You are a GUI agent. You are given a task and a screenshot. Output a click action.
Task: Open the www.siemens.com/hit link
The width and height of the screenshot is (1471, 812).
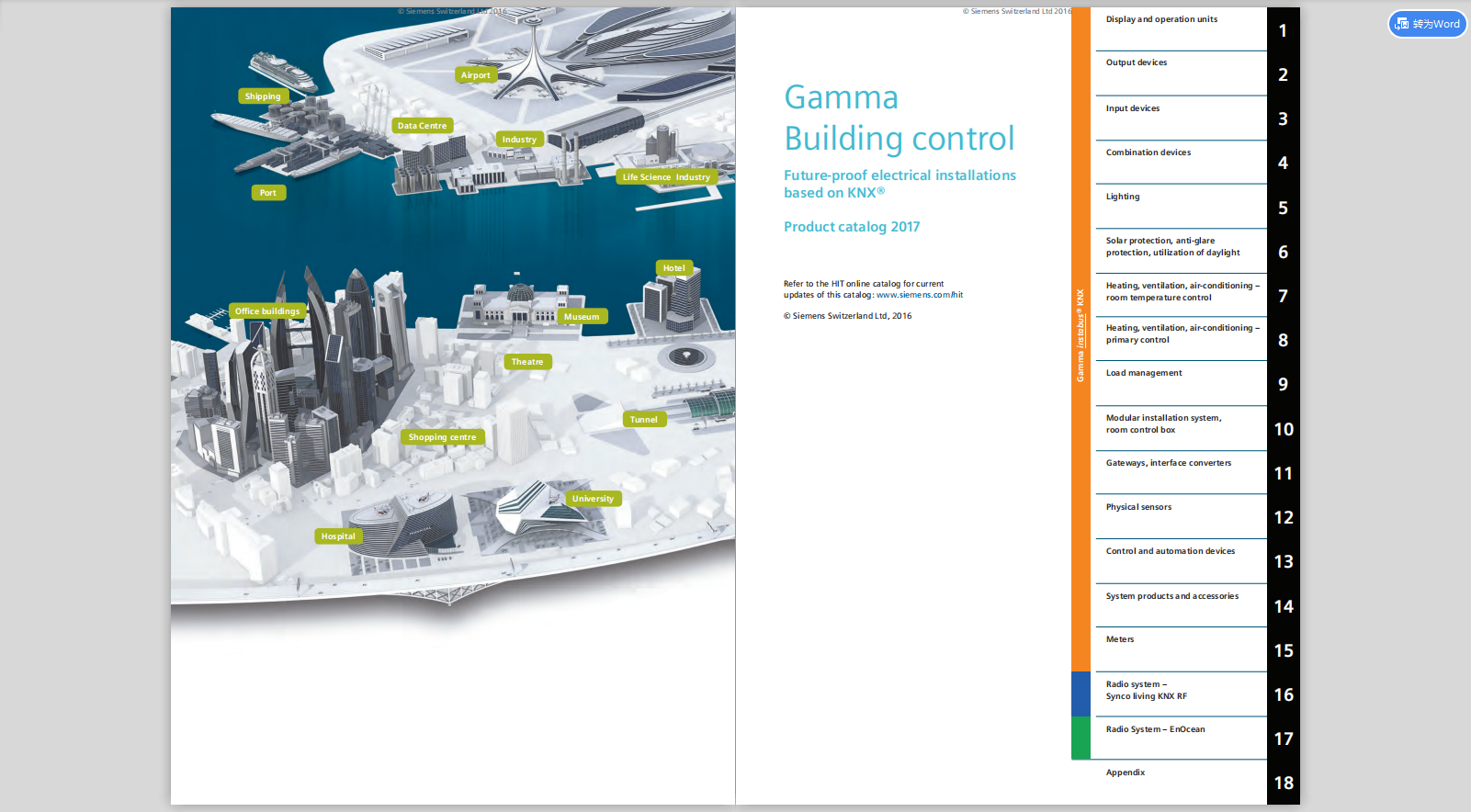coord(919,295)
